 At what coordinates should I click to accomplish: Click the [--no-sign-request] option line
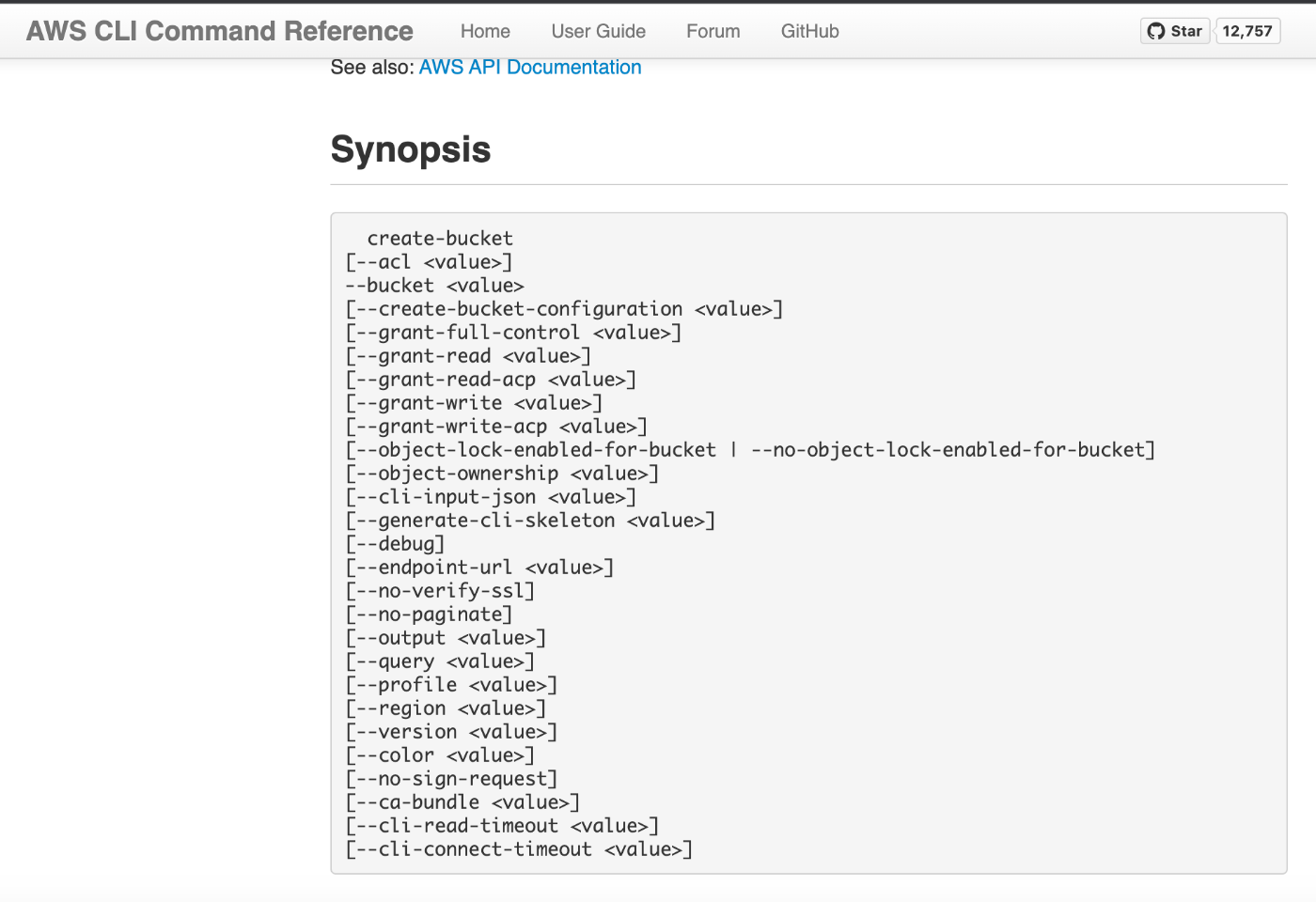pyautogui.click(x=451, y=779)
